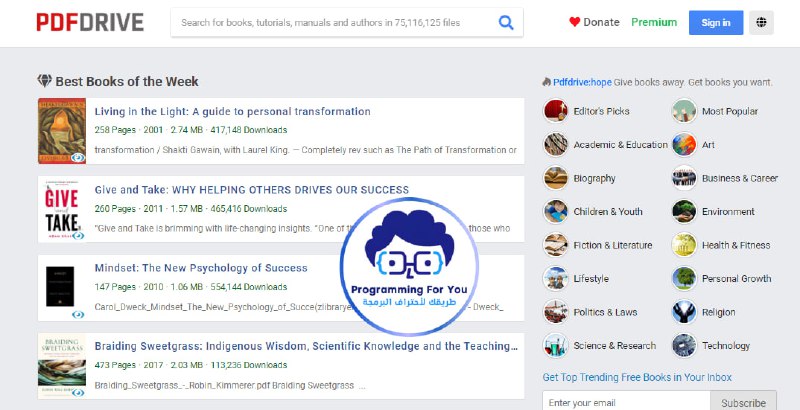
Task: Click the PDFDRIVE logo
Action: (x=90, y=22)
